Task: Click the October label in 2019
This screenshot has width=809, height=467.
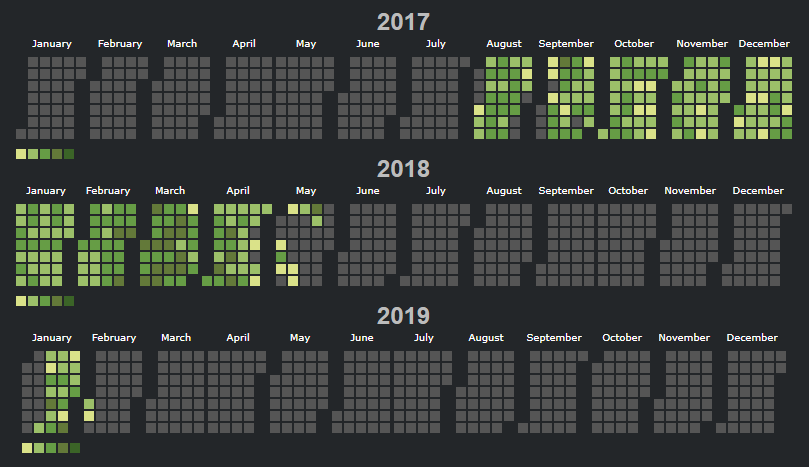Action: (x=622, y=338)
